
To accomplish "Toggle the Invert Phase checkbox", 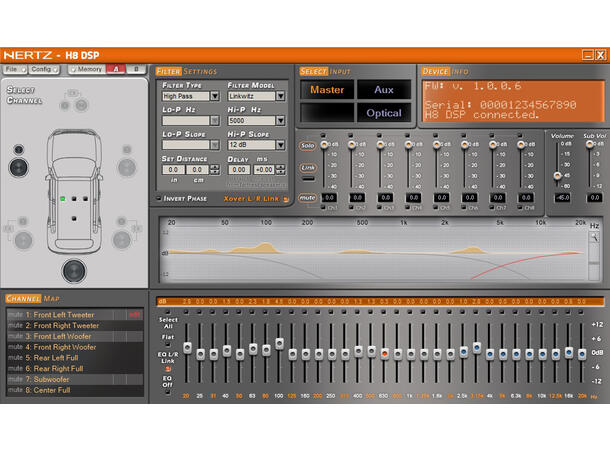I will coord(159,198).
